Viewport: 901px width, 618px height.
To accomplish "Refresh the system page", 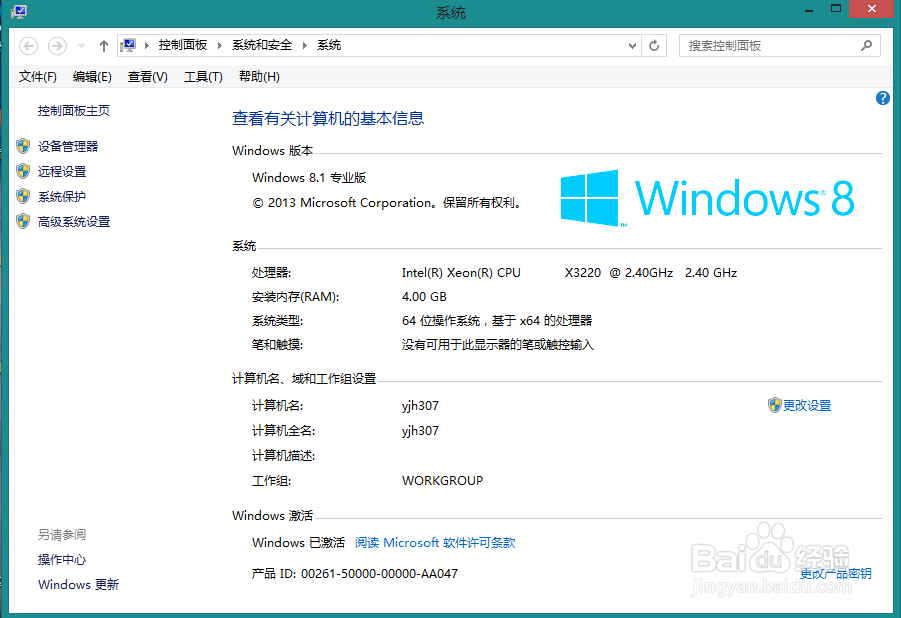I will tap(654, 45).
